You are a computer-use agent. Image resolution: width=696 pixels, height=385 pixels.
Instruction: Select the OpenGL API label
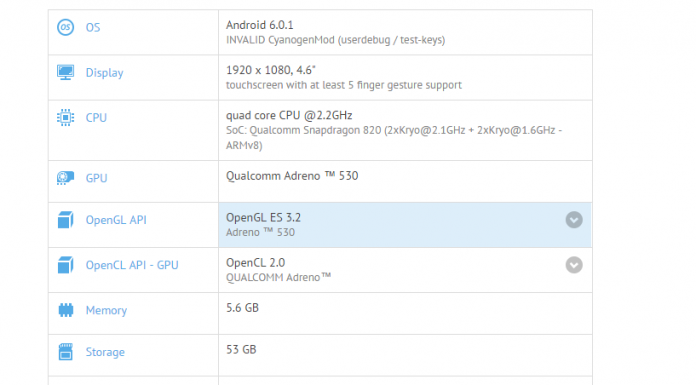point(116,220)
